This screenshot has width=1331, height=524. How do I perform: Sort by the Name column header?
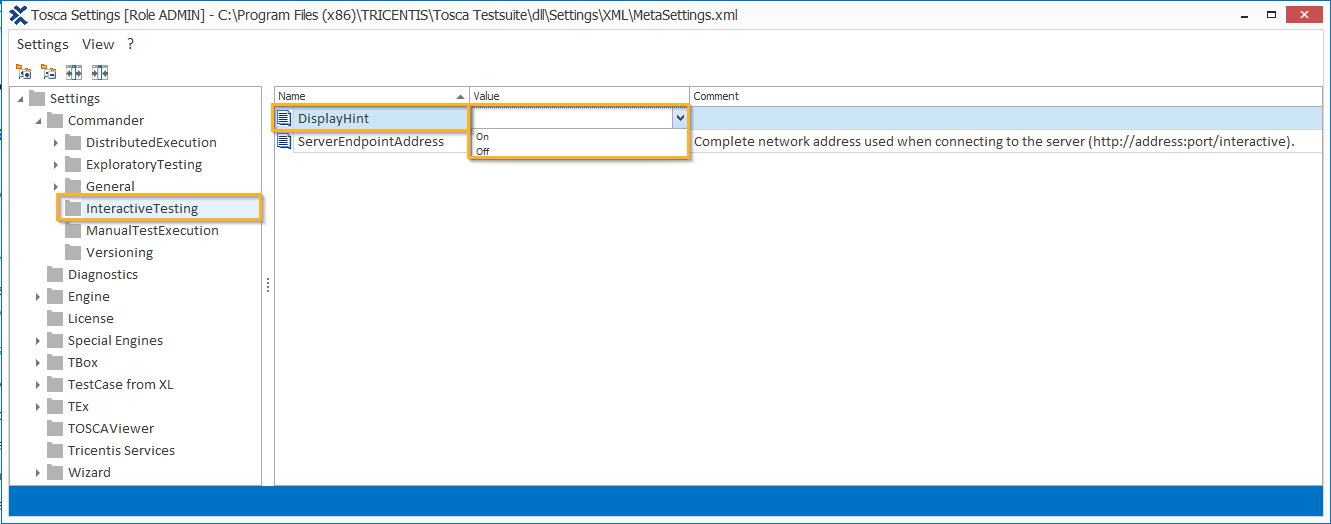coord(372,96)
